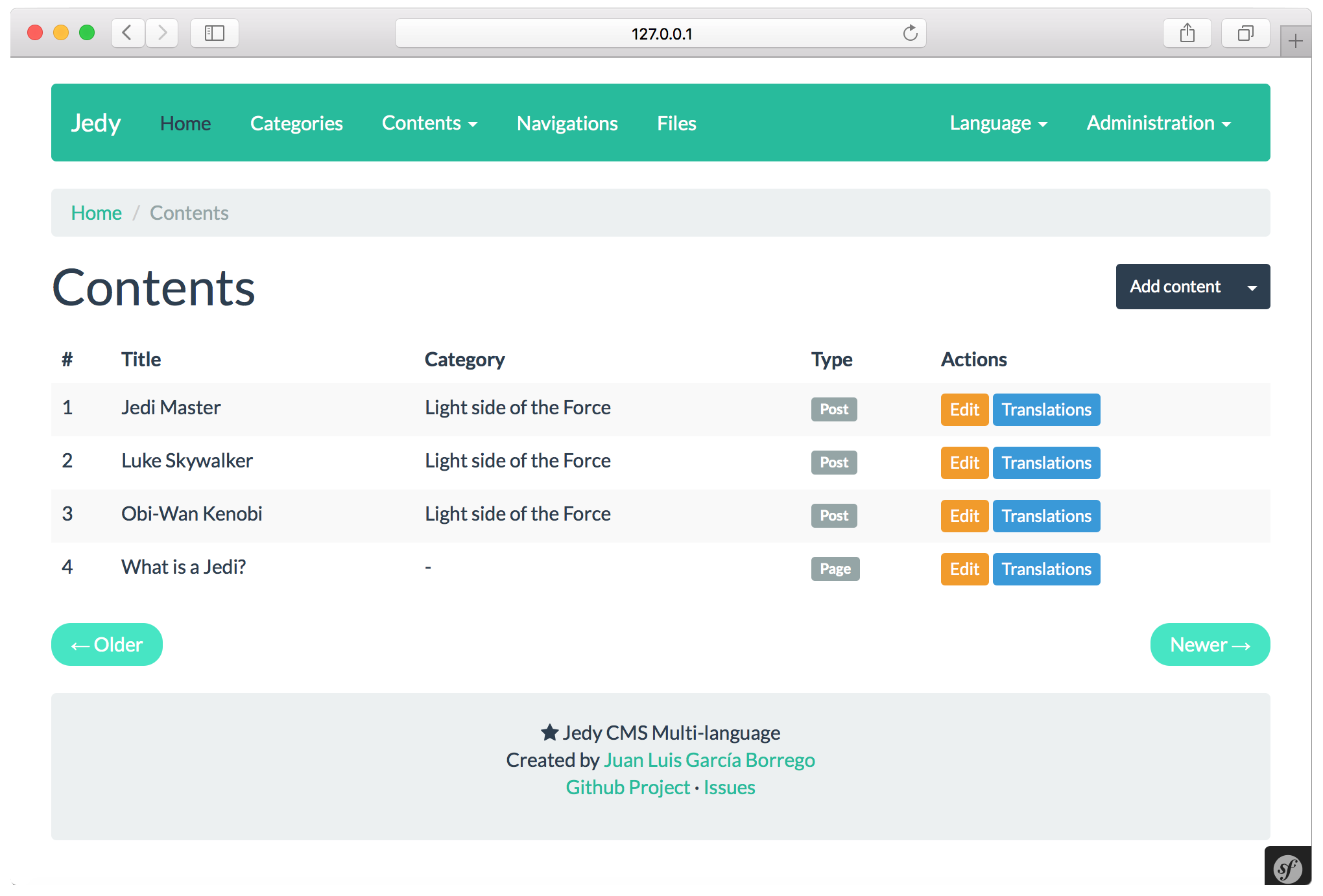Image resolution: width=1323 pixels, height=896 pixels.
Task: Expand the Administration dropdown menu
Action: [x=1158, y=123]
